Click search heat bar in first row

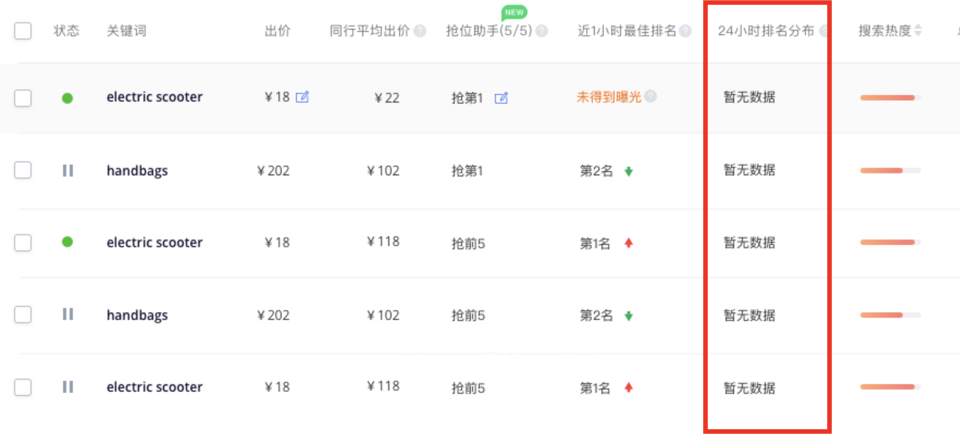point(889,97)
